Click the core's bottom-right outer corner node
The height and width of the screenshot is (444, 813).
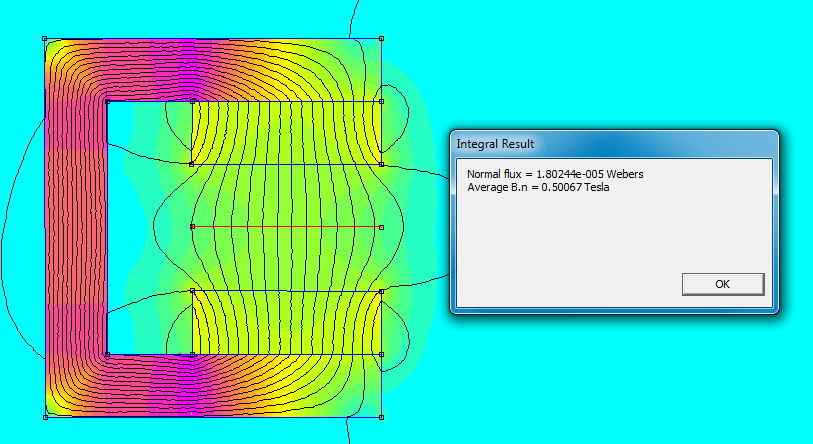pyautogui.click(x=382, y=416)
